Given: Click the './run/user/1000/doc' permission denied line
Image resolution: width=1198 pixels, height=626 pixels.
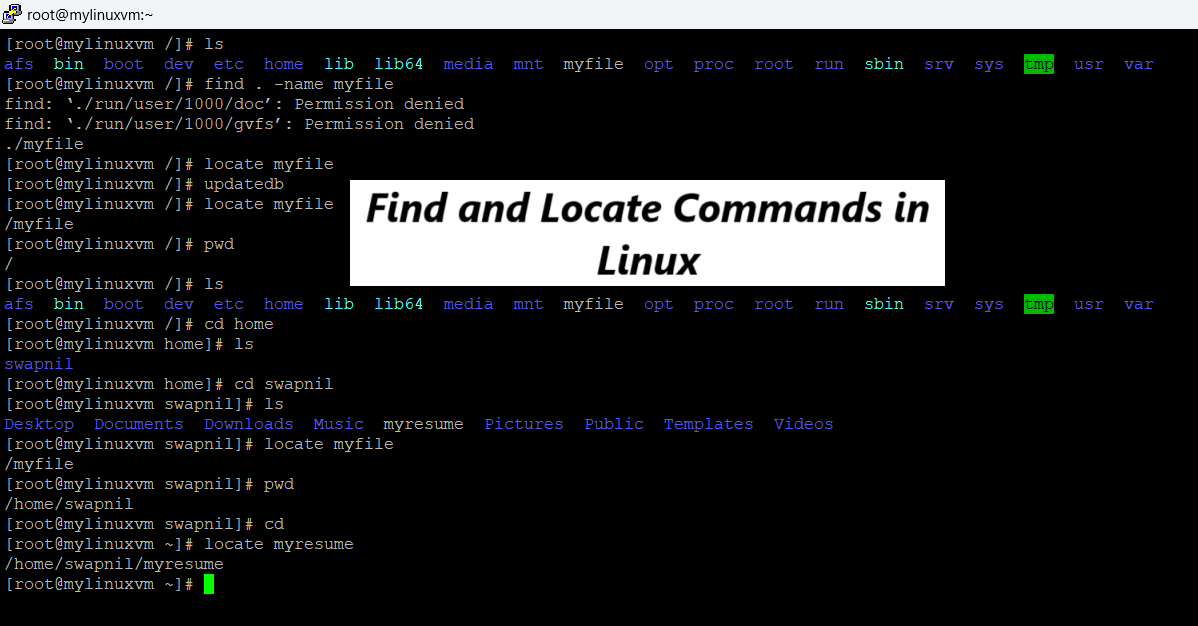Looking at the screenshot, I should 235,104.
